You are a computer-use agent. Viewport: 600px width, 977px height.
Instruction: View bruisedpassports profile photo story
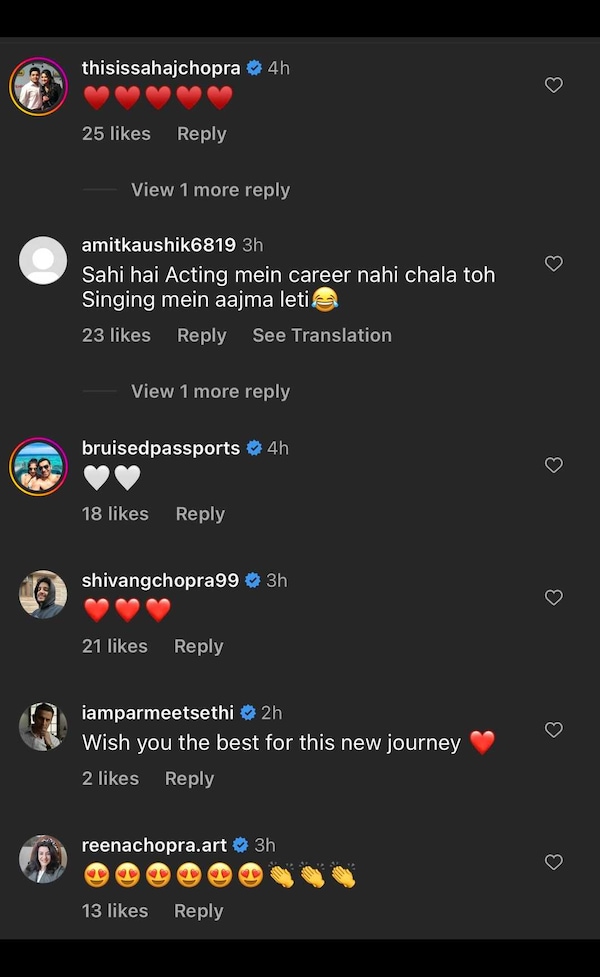[39, 466]
